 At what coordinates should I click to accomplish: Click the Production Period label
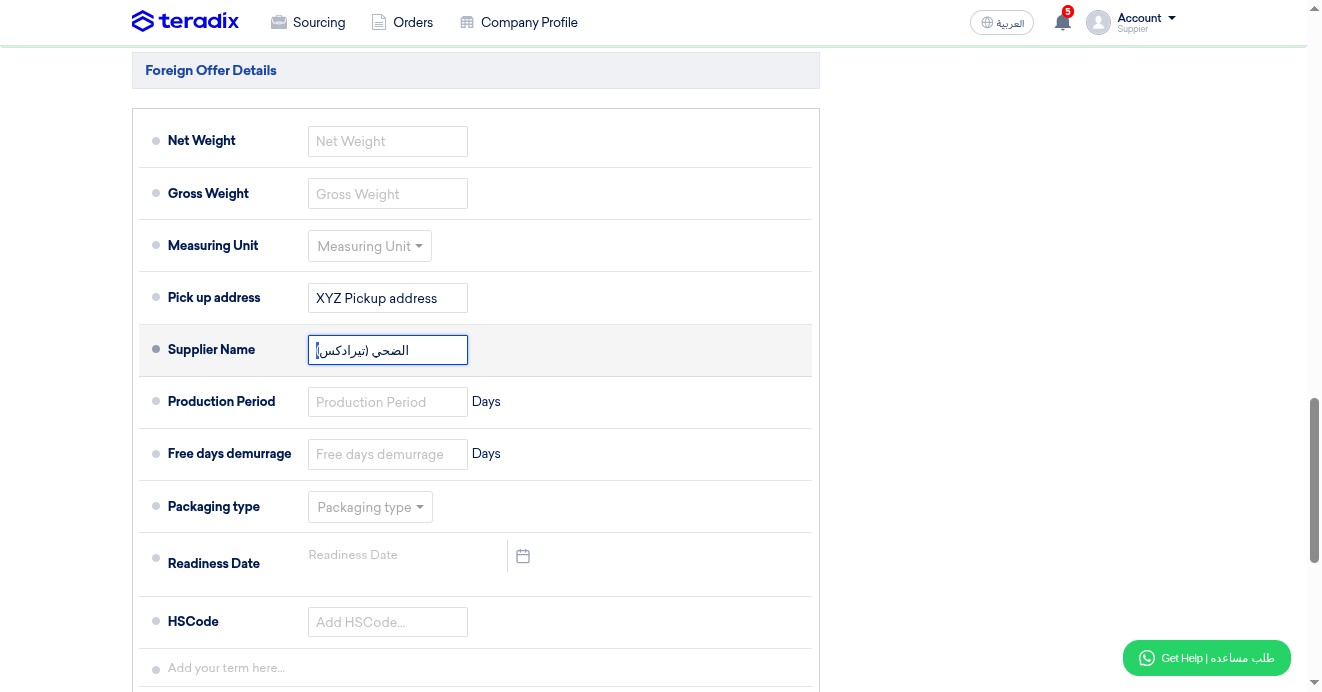(x=221, y=401)
